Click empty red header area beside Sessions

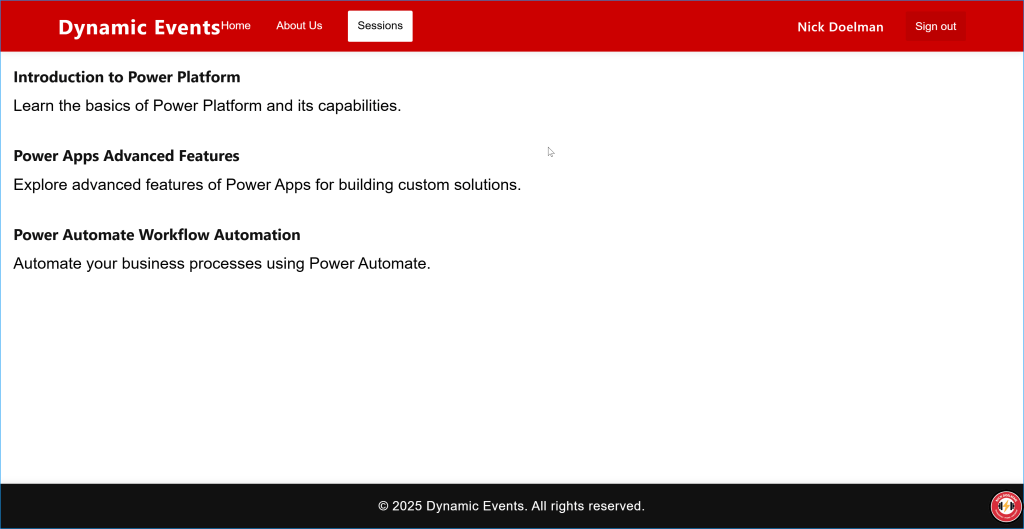(600, 26)
